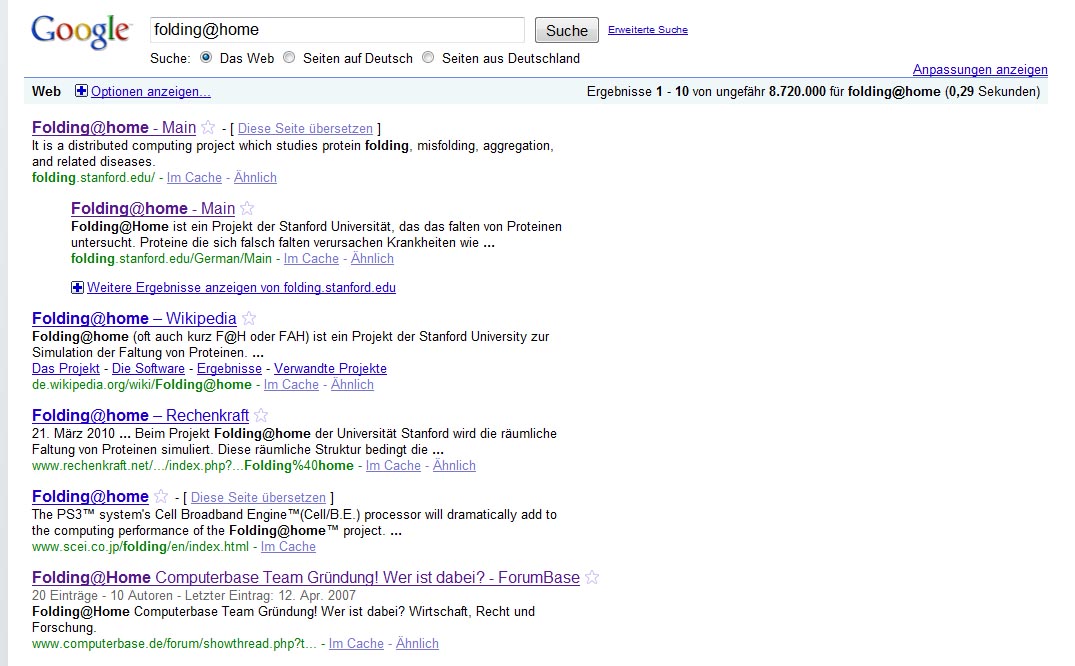This screenshot has height=666, width=1075.
Task: Click the www.scei.co.jp/folding/en/index.html URL text
Action: [140, 547]
